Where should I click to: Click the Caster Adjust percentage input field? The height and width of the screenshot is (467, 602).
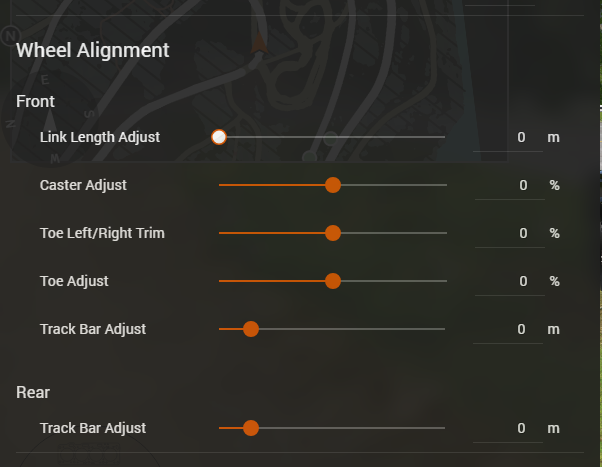coord(510,185)
